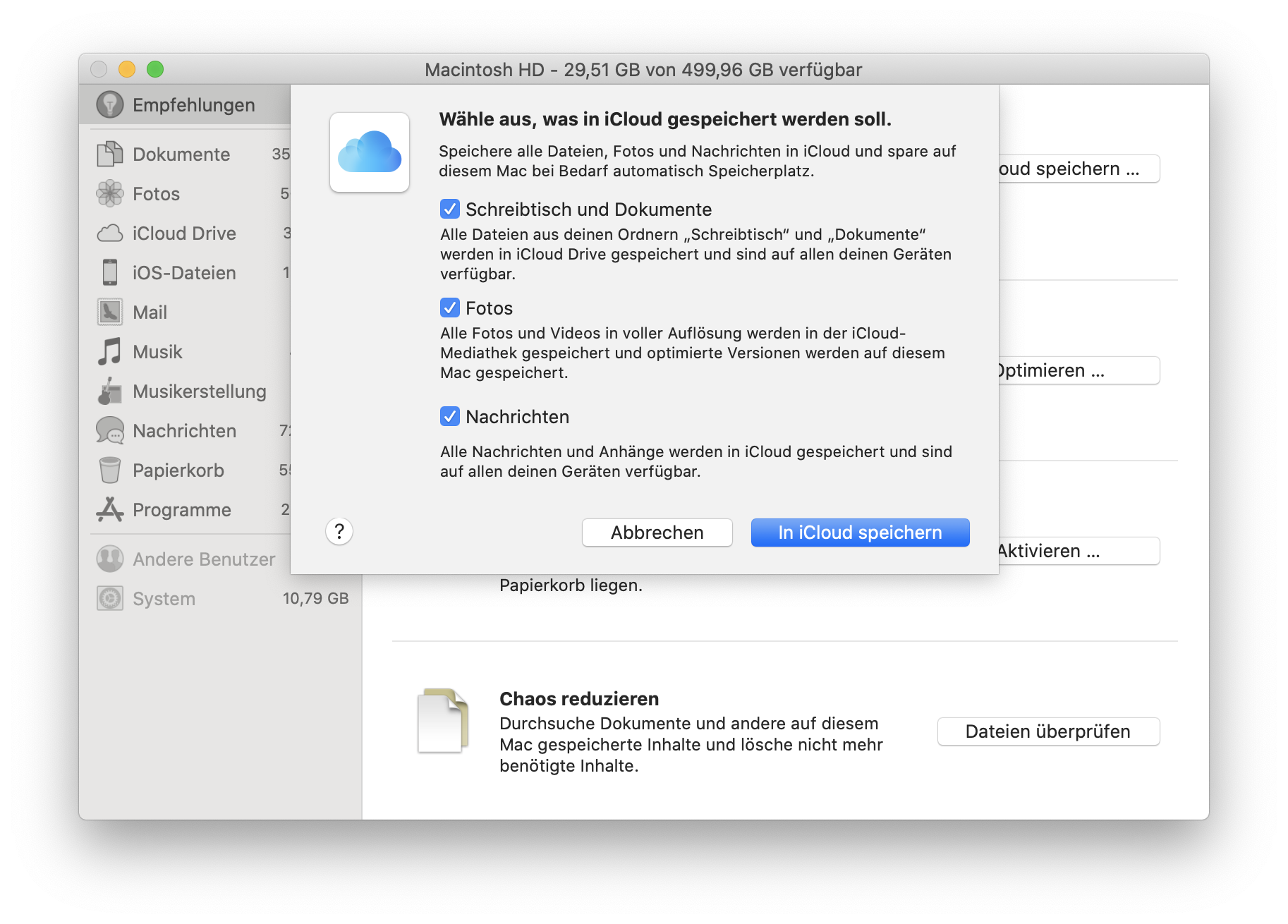Click the Mail stamp icon

110,312
